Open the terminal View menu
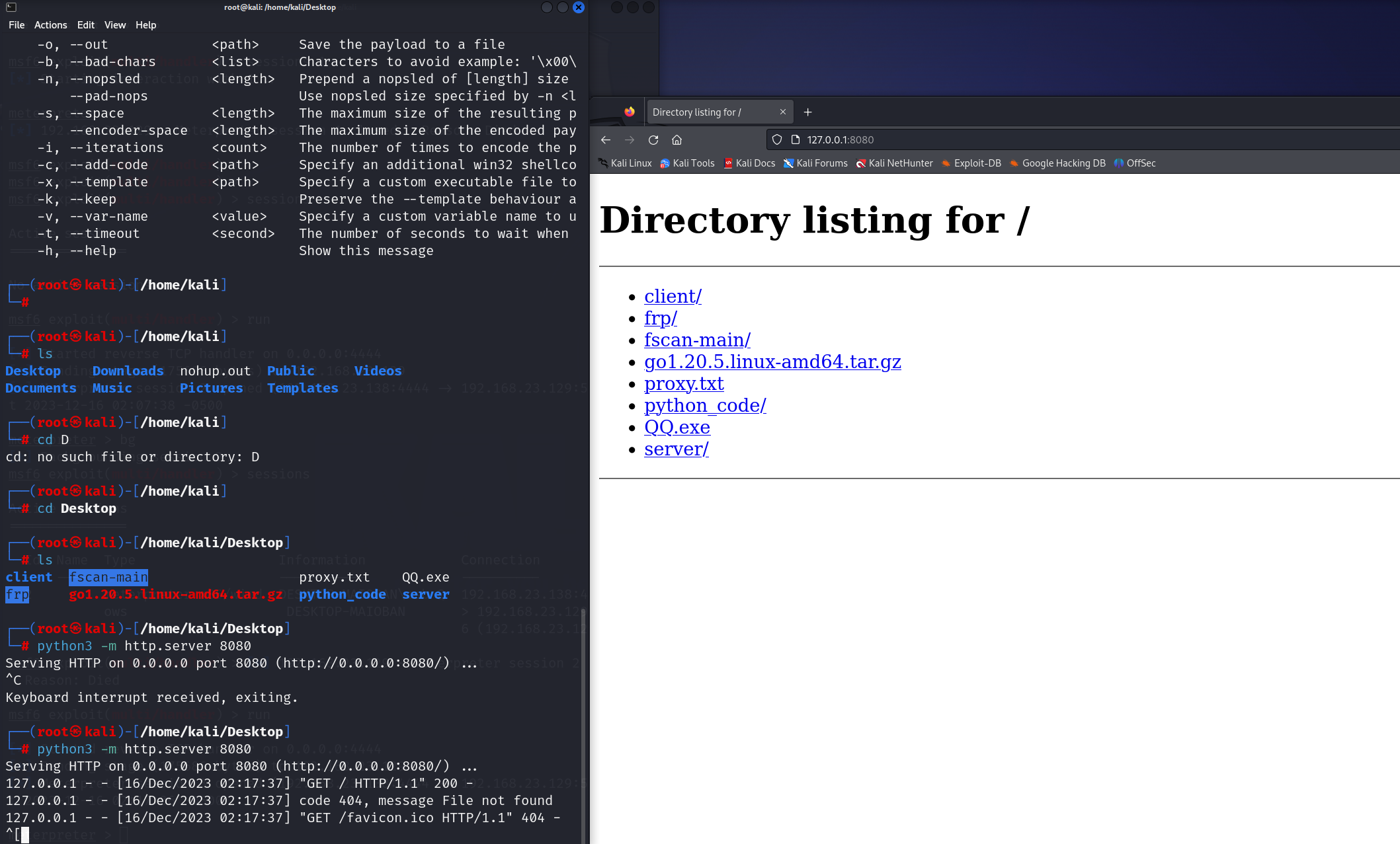 pyautogui.click(x=115, y=25)
